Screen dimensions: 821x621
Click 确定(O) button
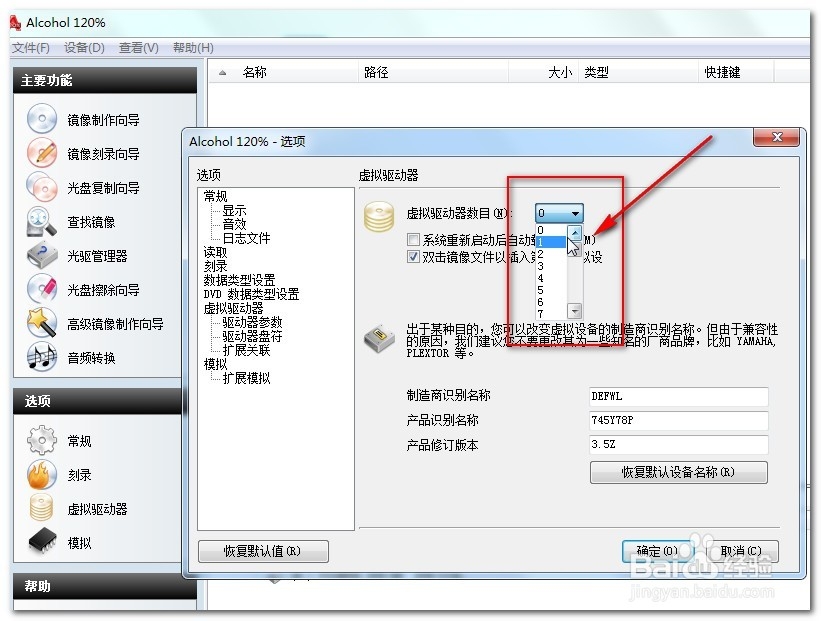coord(658,551)
